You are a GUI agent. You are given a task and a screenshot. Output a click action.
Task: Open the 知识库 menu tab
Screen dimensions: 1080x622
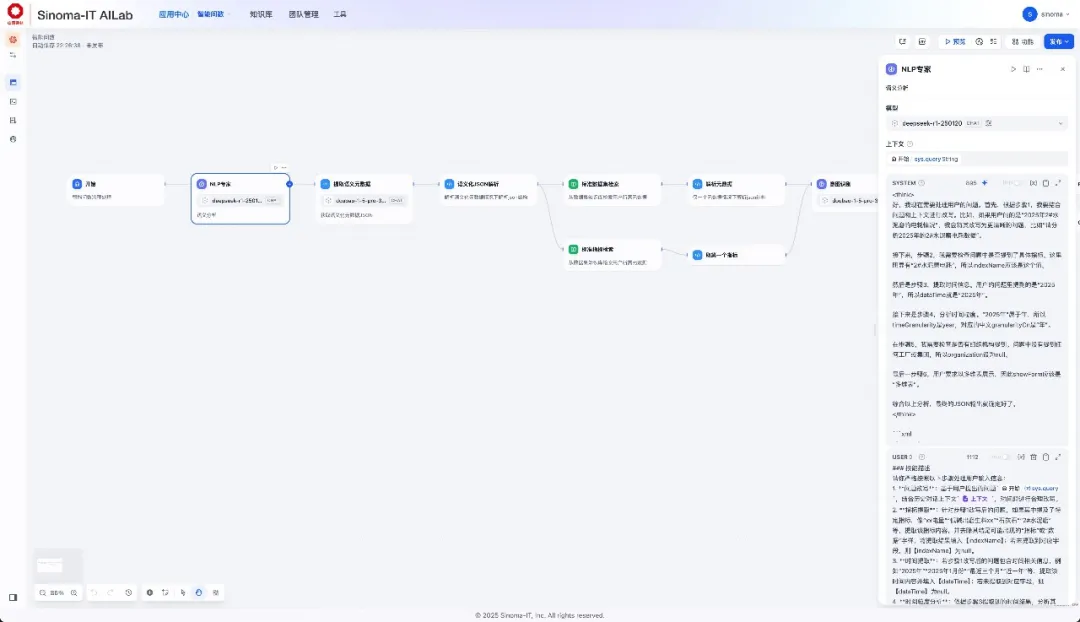coord(260,14)
